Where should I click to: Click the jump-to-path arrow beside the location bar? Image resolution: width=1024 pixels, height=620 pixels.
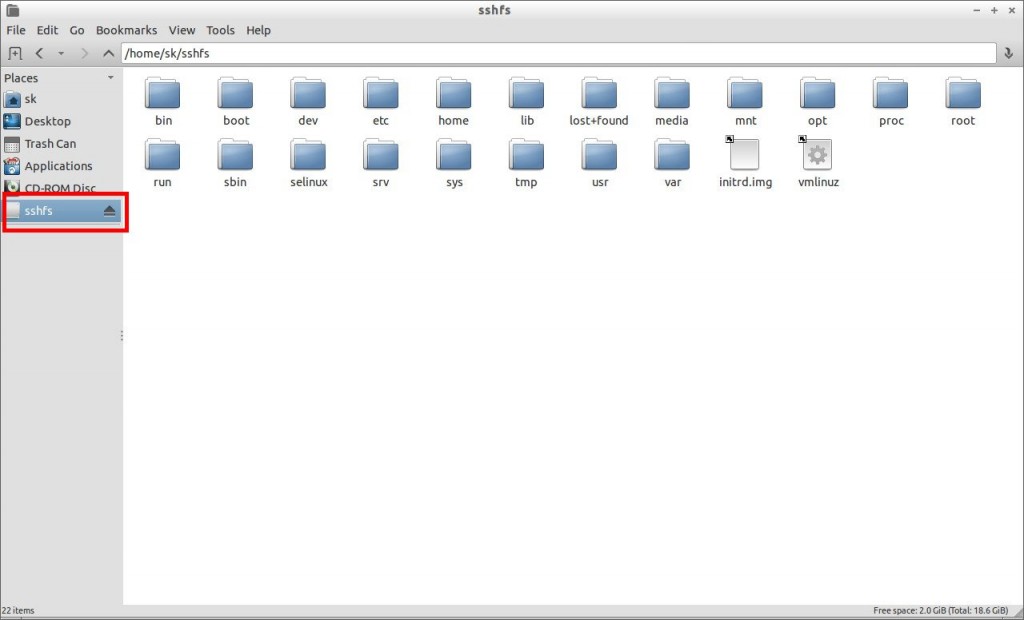point(1008,54)
